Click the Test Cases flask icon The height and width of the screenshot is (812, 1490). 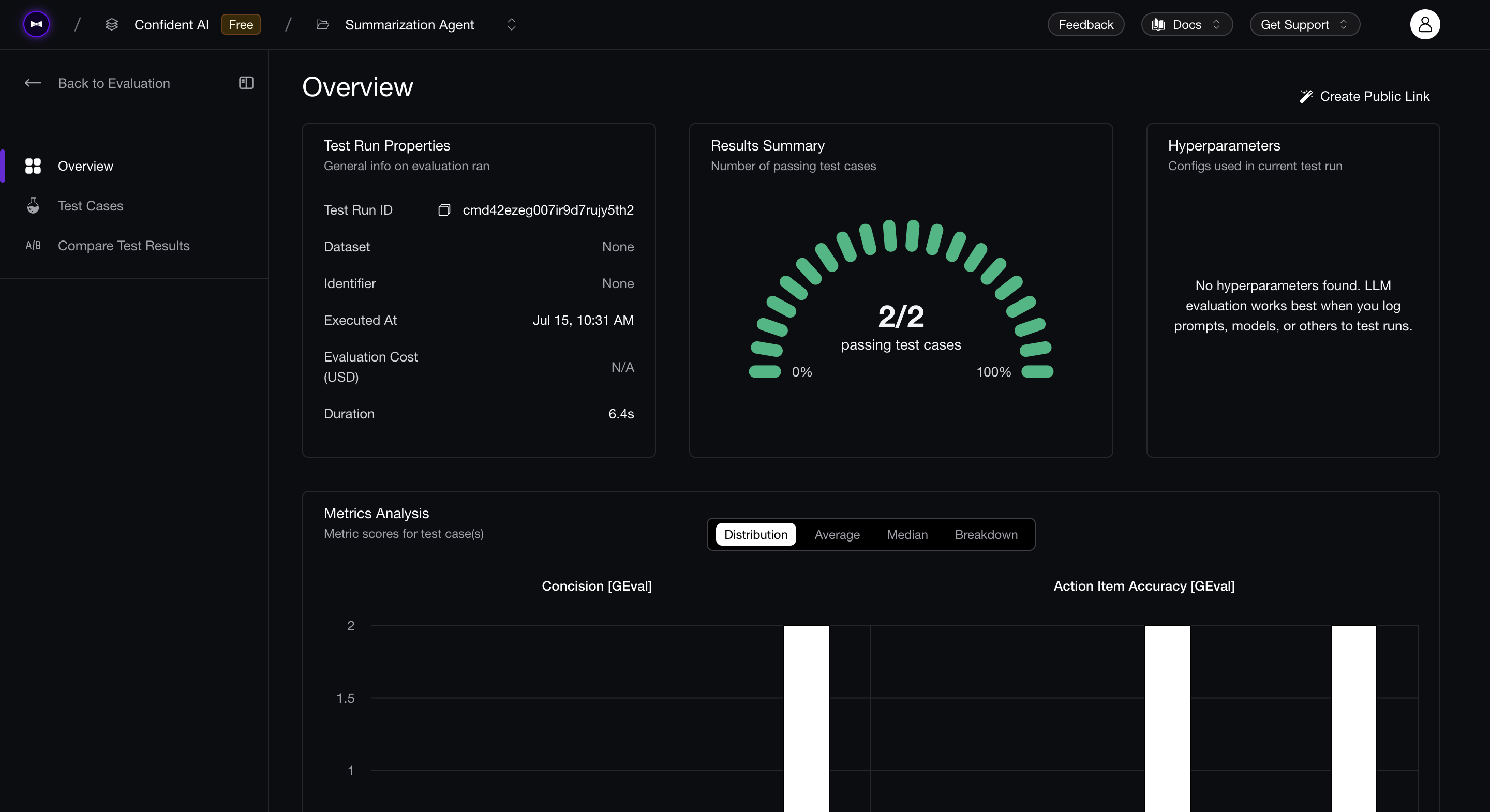[33, 205]
